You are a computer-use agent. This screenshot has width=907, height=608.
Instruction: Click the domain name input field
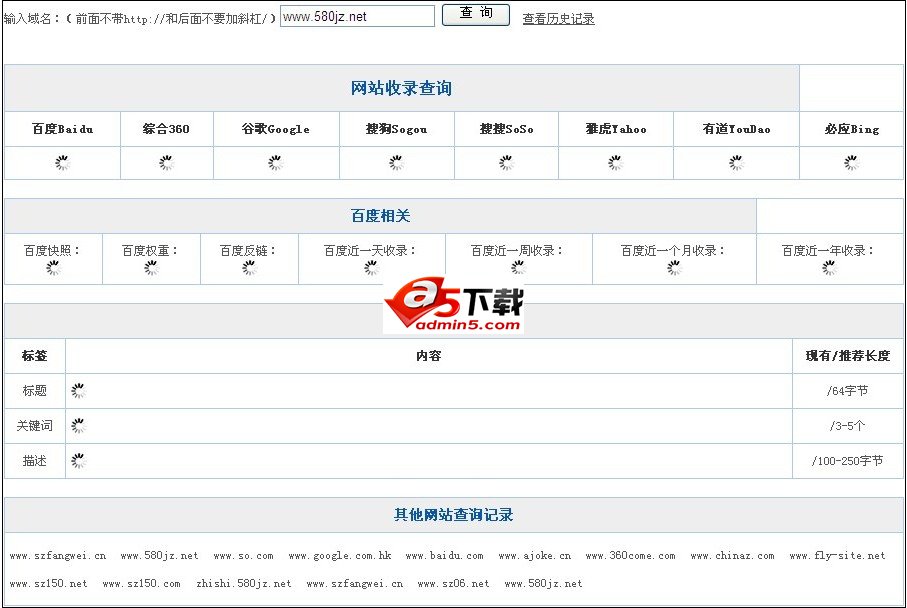(357, 17)
